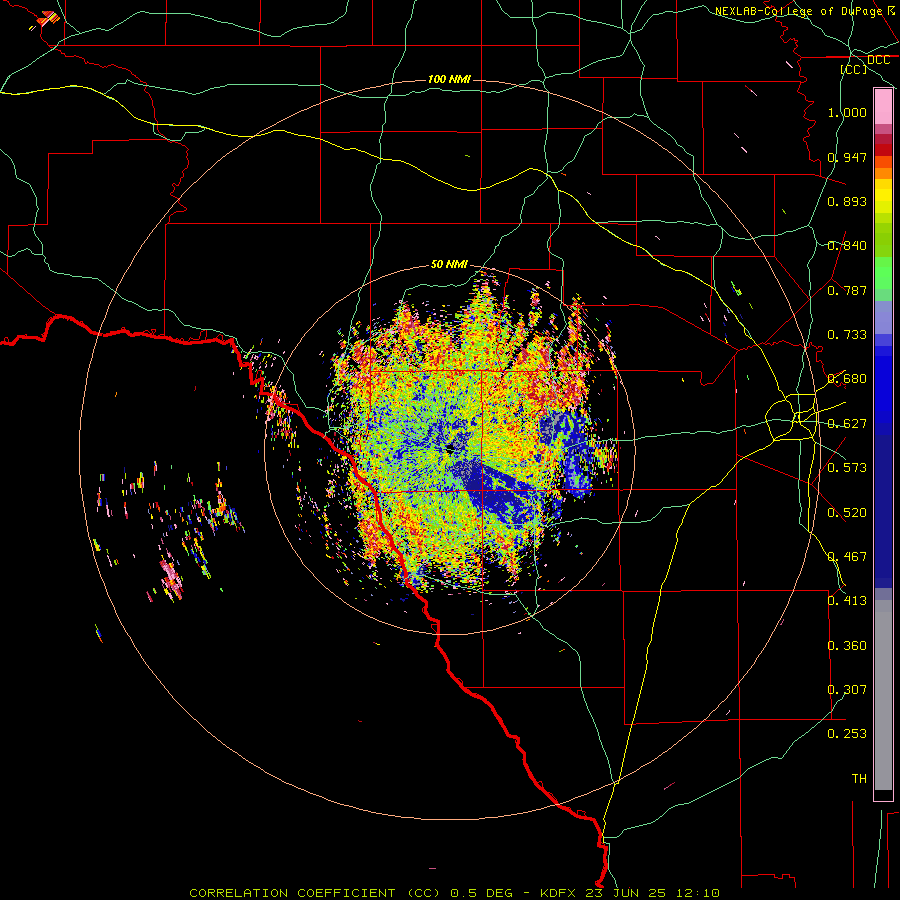The width and height of the screenshot is (900, 900).
Task: Click the 0.467 scale value
Action: coord(847,557)
